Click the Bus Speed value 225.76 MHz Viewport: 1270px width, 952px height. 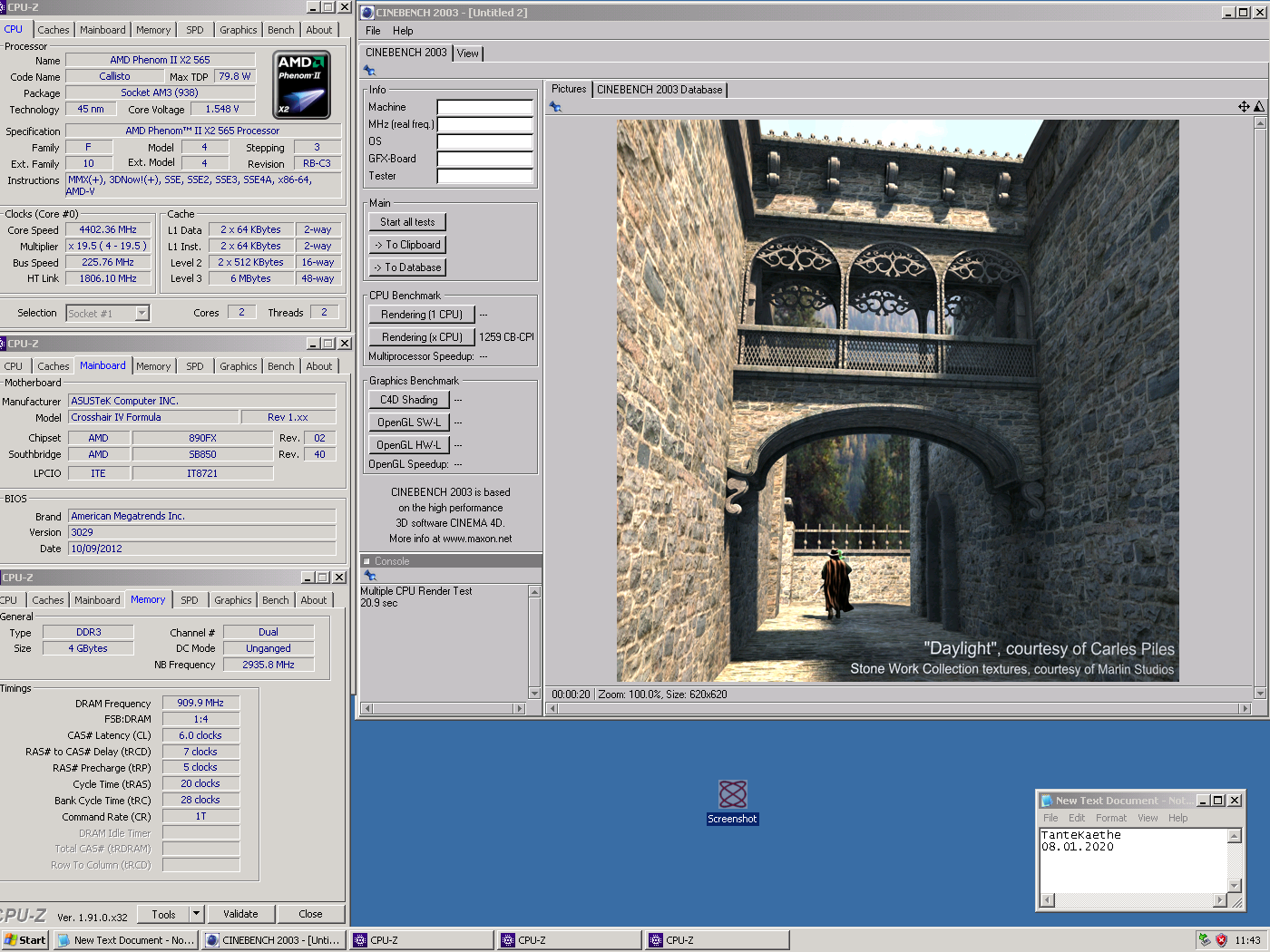pos(107,263)
